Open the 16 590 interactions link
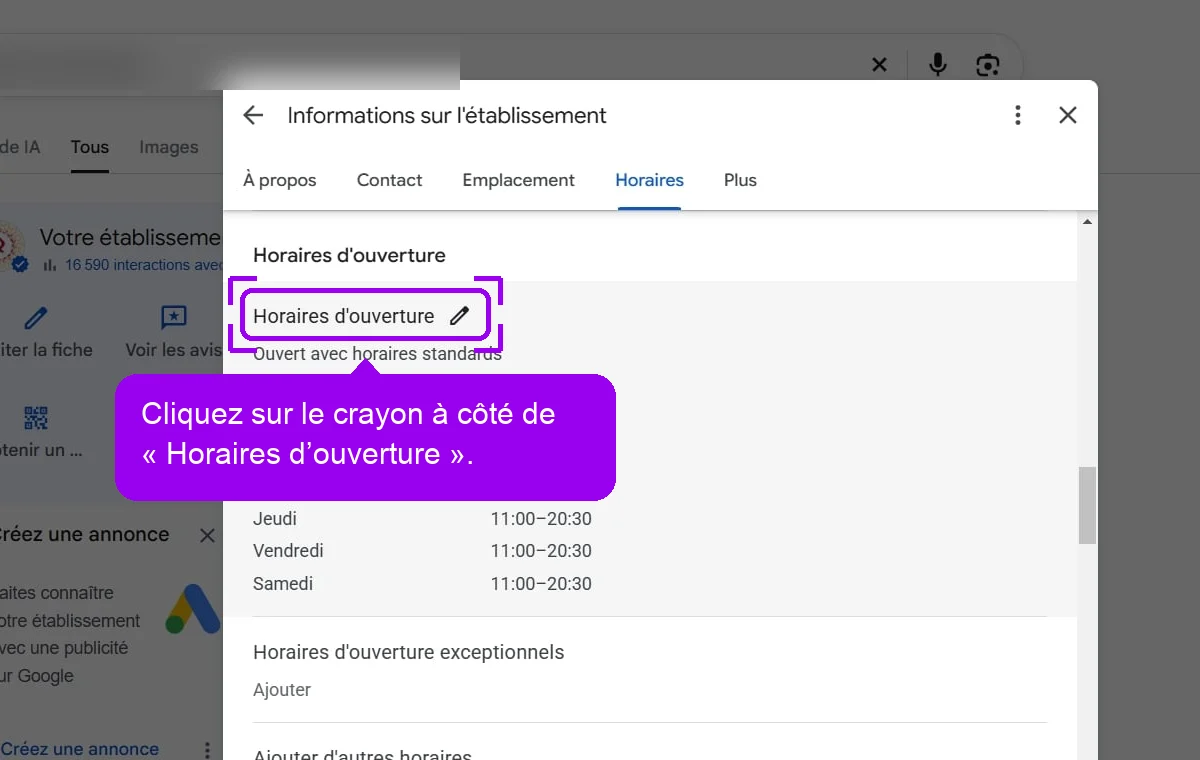Image resolution: width=1200 pixels, height=760 pixels. tap(144, 265)
